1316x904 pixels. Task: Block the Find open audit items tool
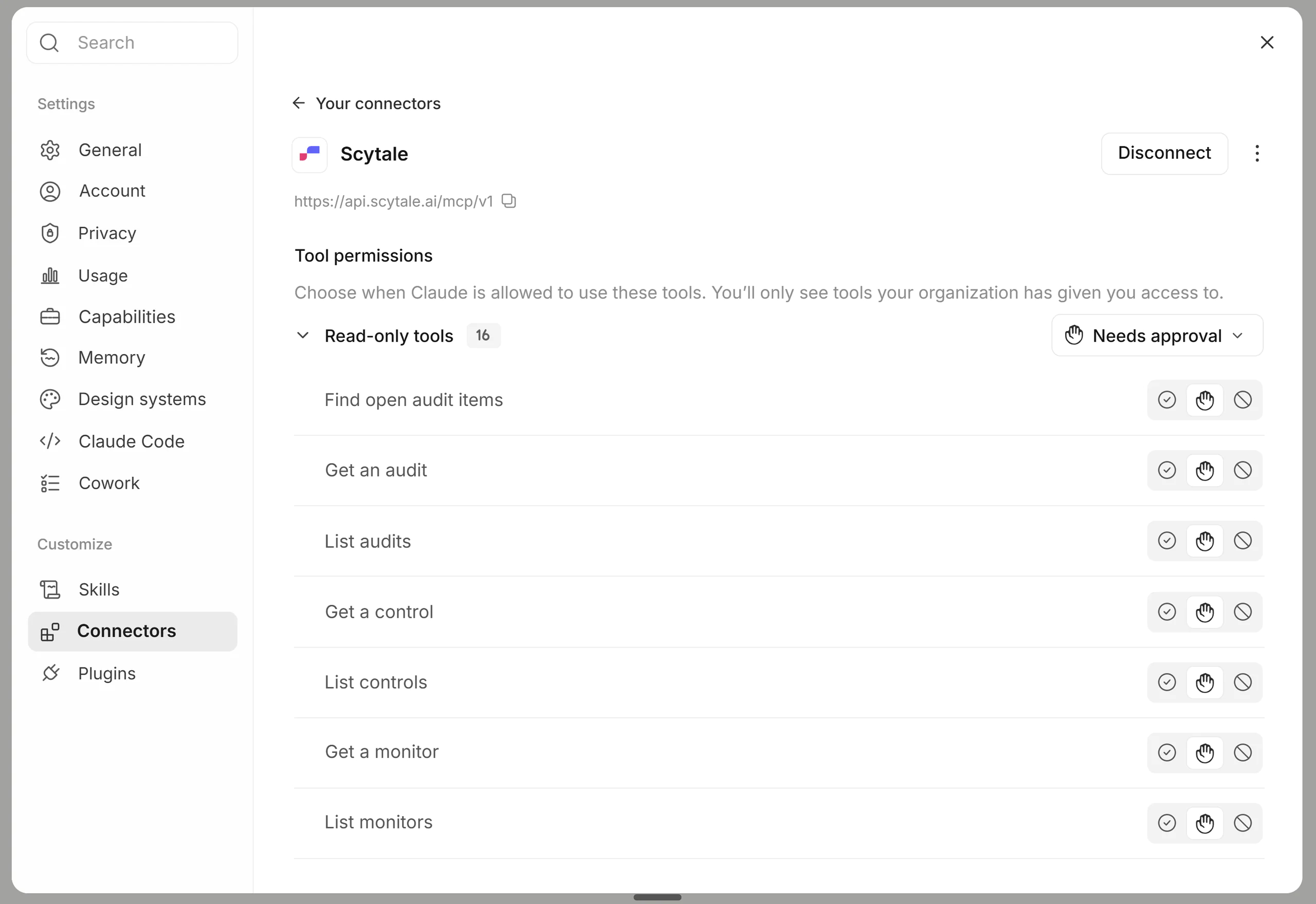coord(1243,400)
